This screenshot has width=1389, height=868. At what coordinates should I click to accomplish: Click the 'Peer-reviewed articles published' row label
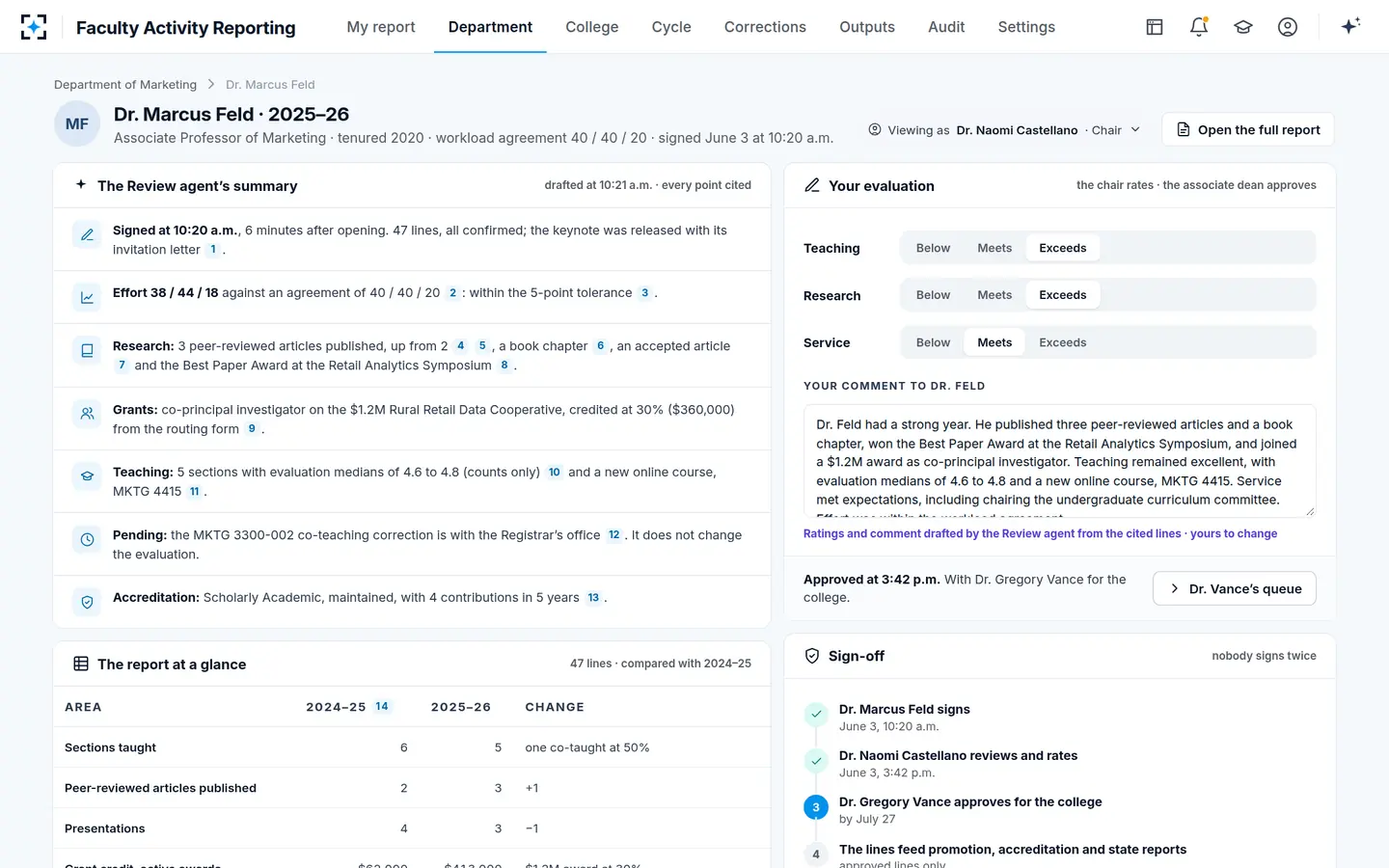(x=160, y=788)
